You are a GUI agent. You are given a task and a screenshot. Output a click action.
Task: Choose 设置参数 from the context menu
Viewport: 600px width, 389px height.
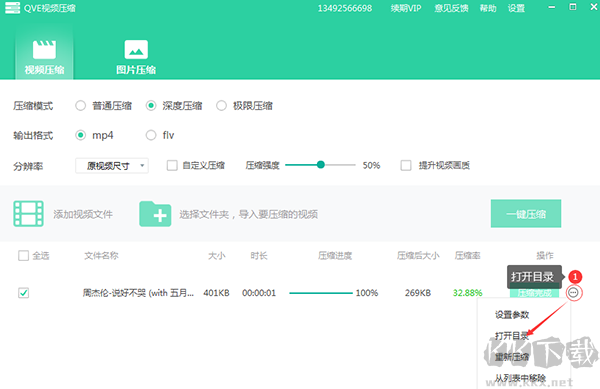[512, 315]
